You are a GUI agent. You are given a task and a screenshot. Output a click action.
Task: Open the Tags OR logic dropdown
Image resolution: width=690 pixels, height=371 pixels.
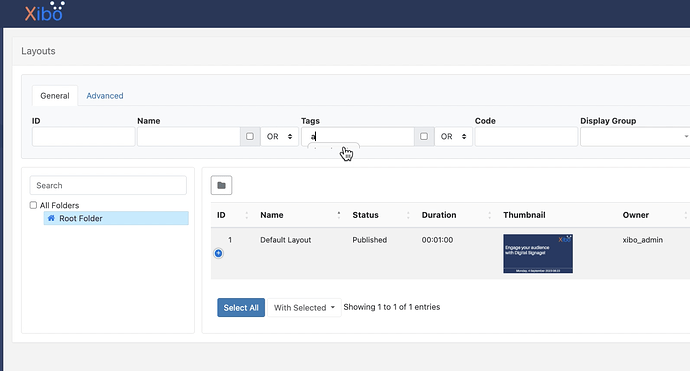click(x=453, y=136)
